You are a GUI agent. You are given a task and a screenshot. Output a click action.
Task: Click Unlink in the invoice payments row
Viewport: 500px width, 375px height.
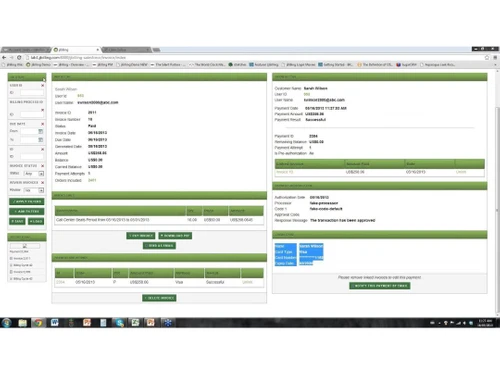click(x=247, y=282)
